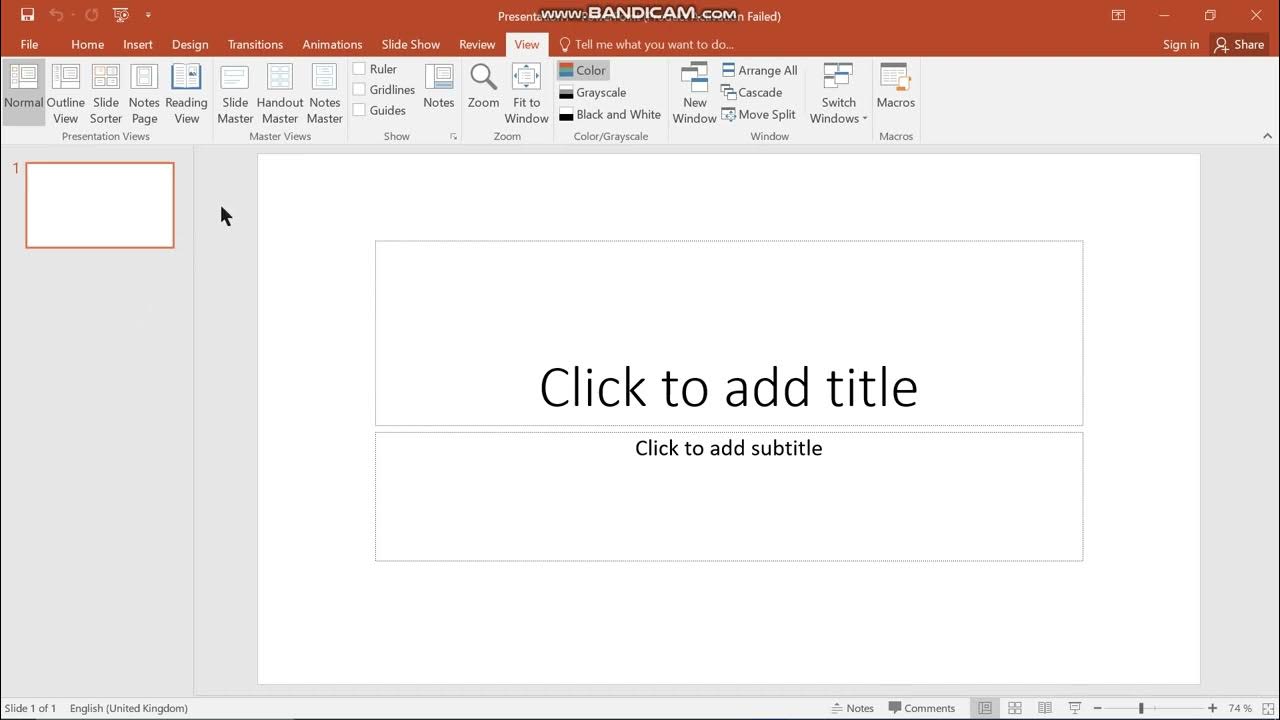This screenshot has height=720, width=1280.
Task: Enable the Ruler checkbox
Action: click(x=359, y=69)
